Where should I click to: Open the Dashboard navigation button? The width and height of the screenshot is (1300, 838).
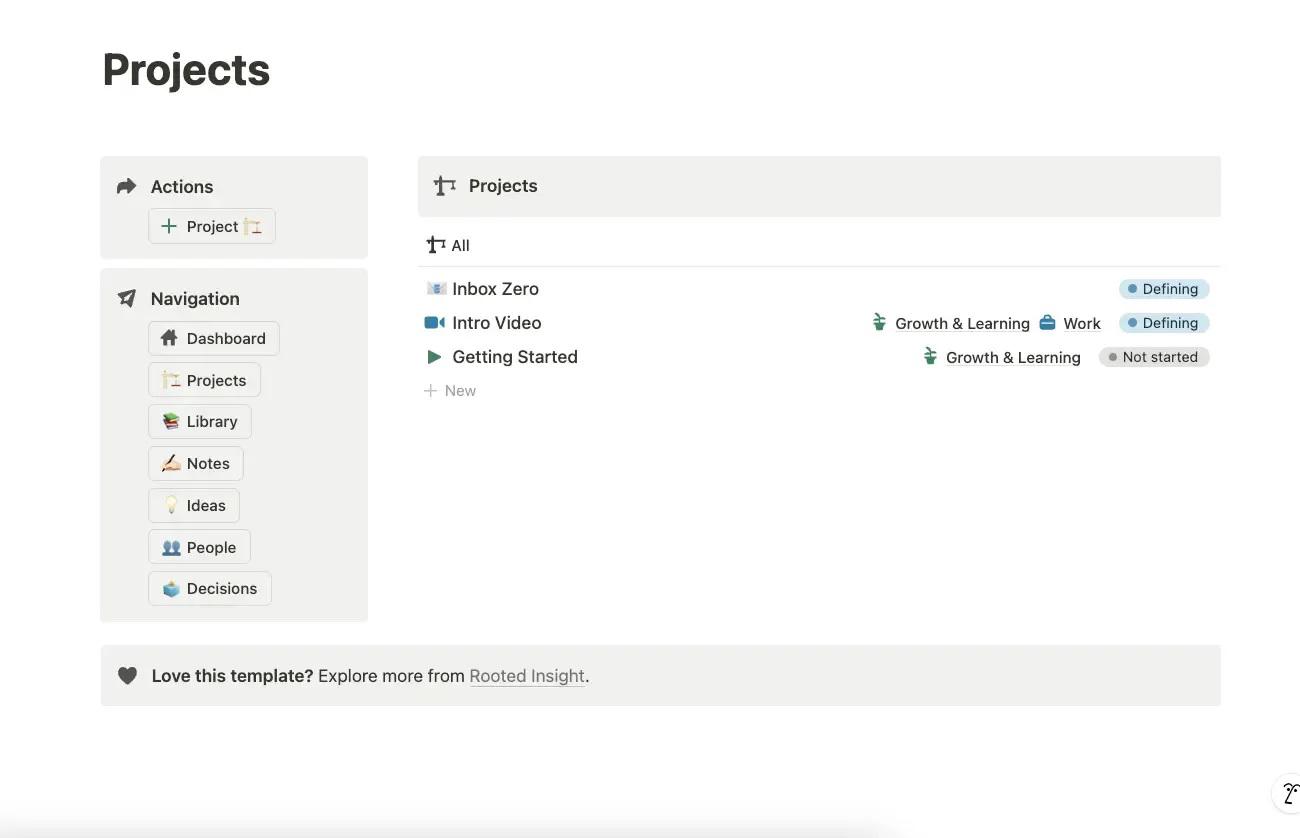[x=214, y=339]
